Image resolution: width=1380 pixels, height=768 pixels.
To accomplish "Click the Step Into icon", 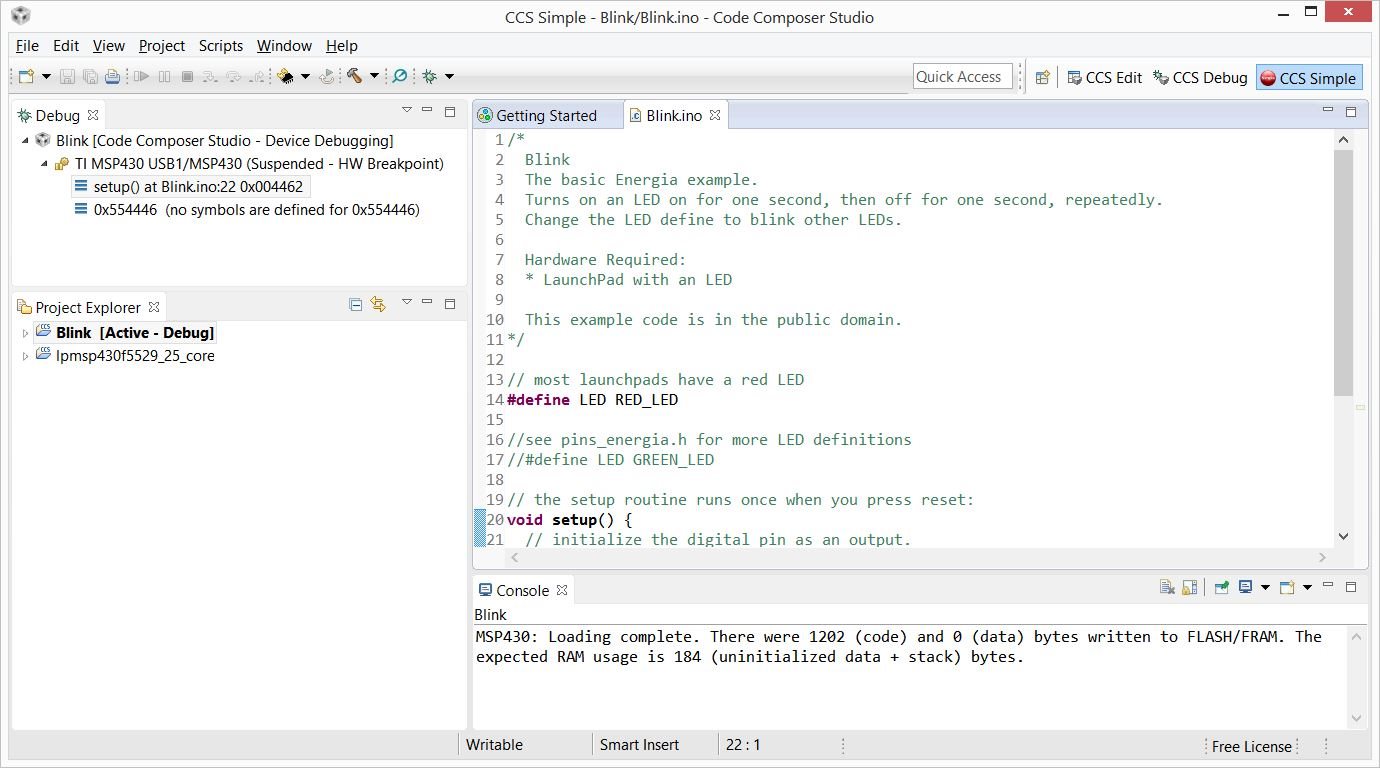I will pos(210,76).
